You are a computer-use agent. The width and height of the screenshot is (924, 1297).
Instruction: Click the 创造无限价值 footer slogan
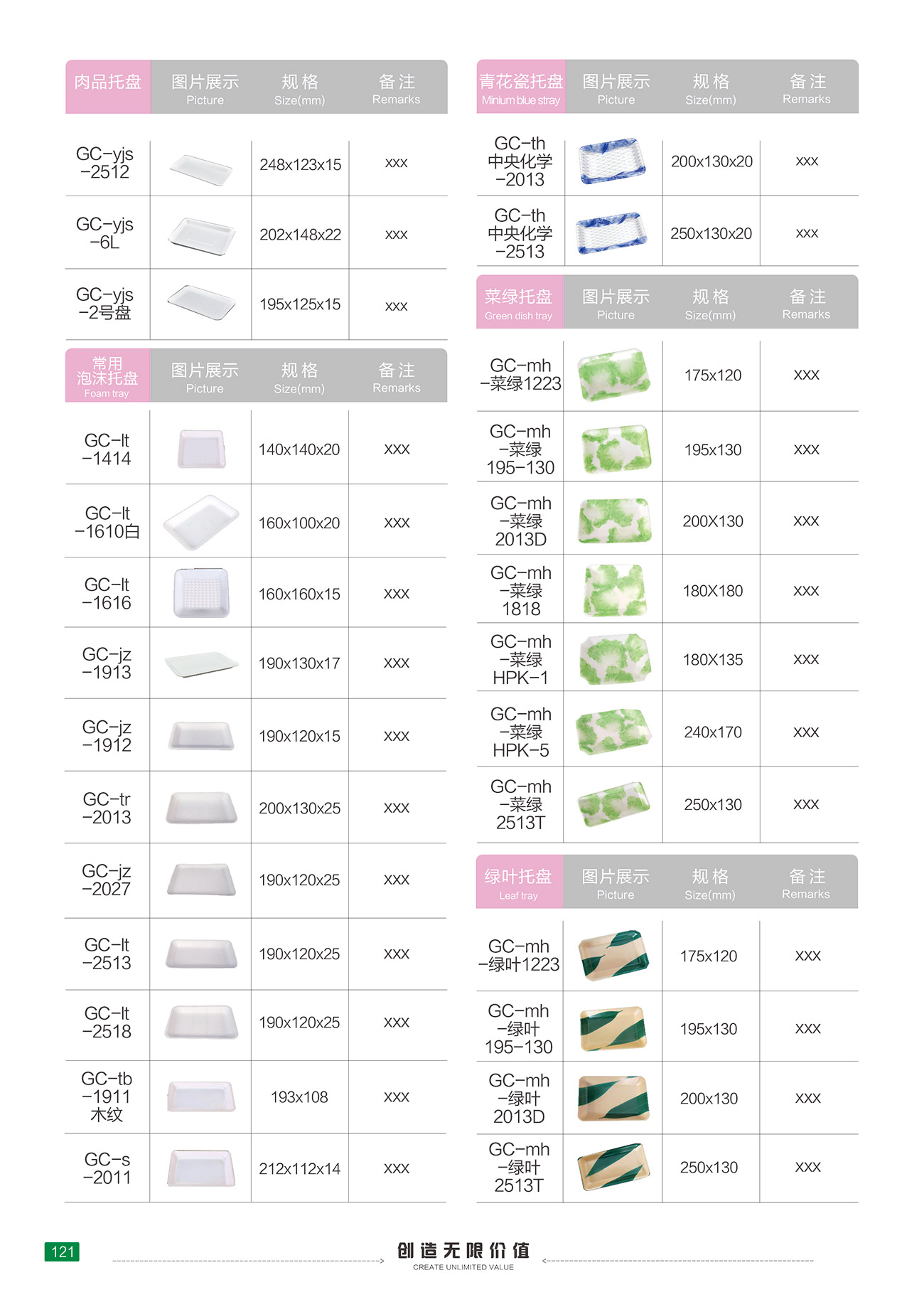[x=463, y=1250]
